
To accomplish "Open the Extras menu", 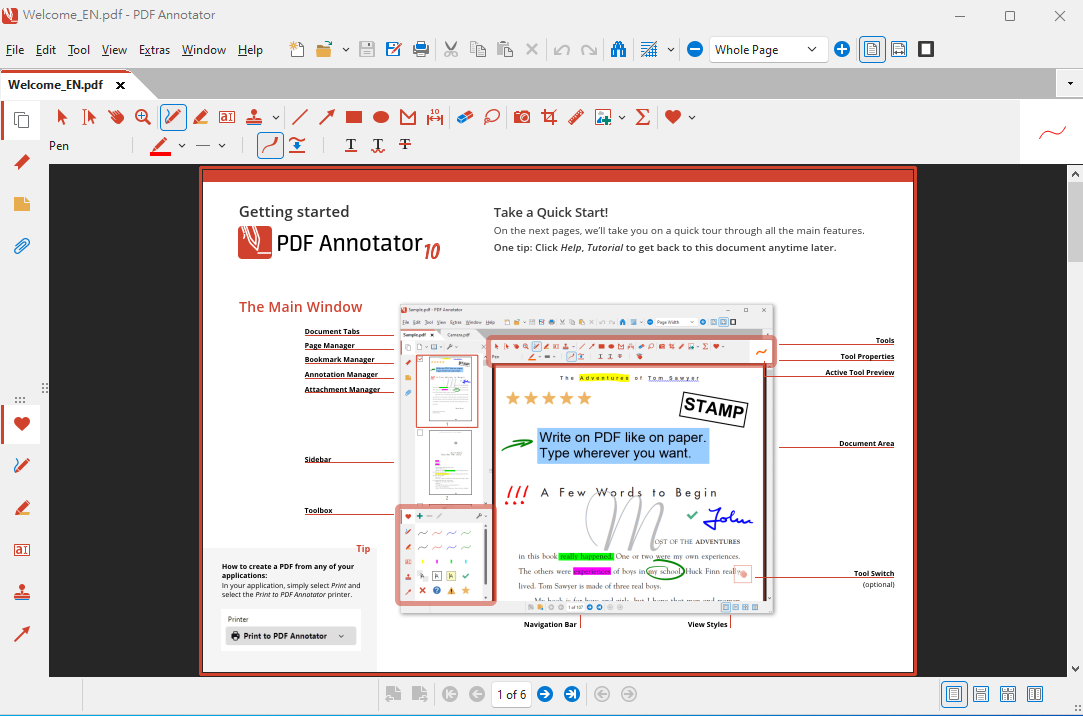I will (154, 50).
